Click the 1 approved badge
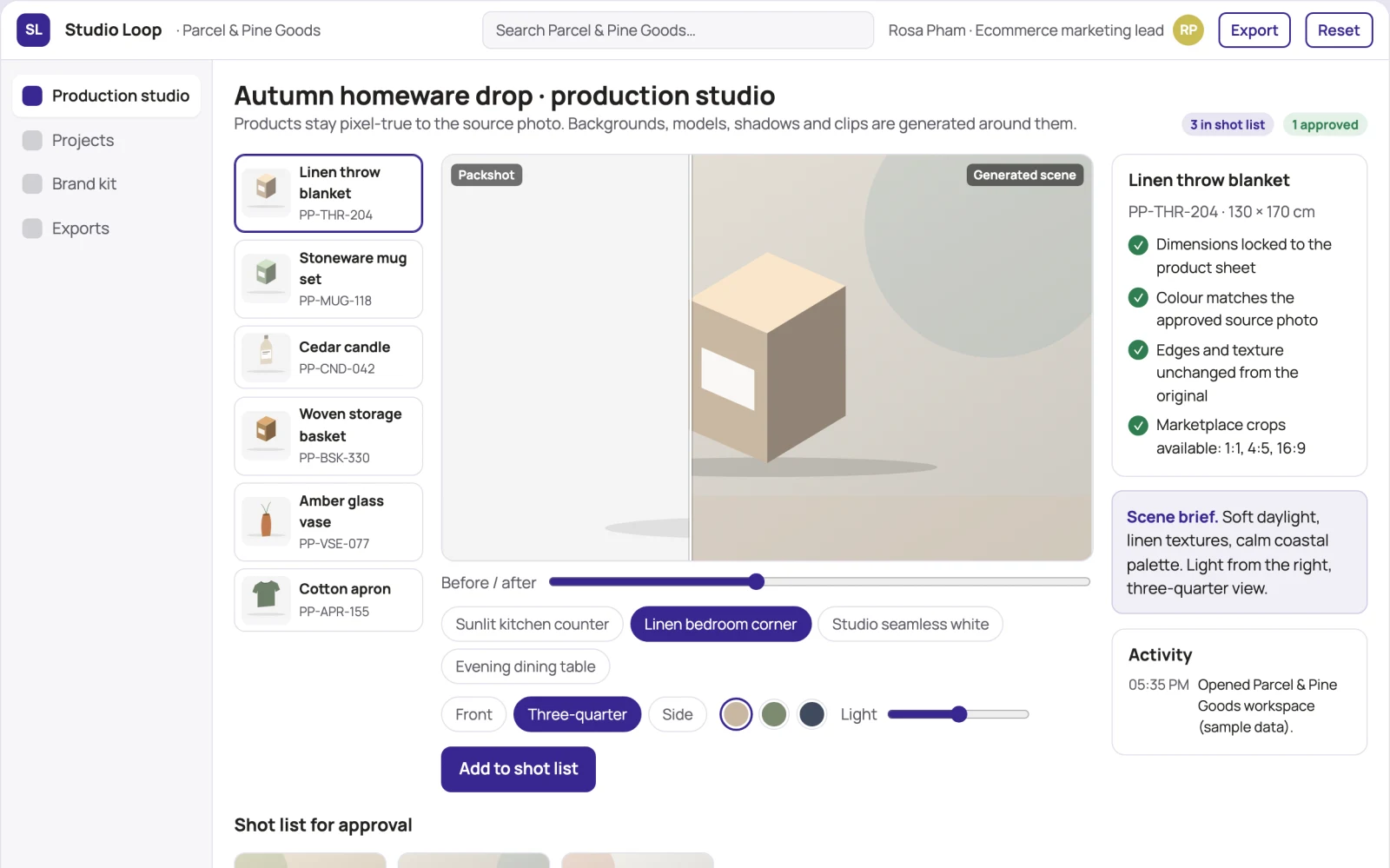1390x868 pixels. pos(1324,124)
